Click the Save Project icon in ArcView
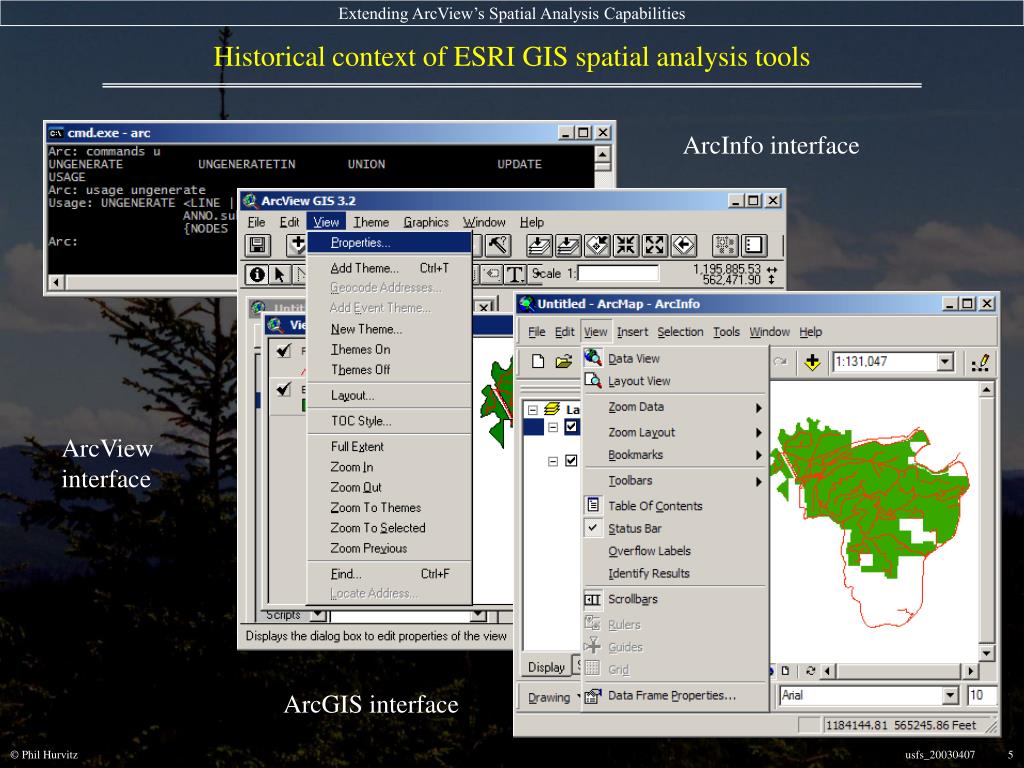The image size is (1024, 768). (257, 246)
